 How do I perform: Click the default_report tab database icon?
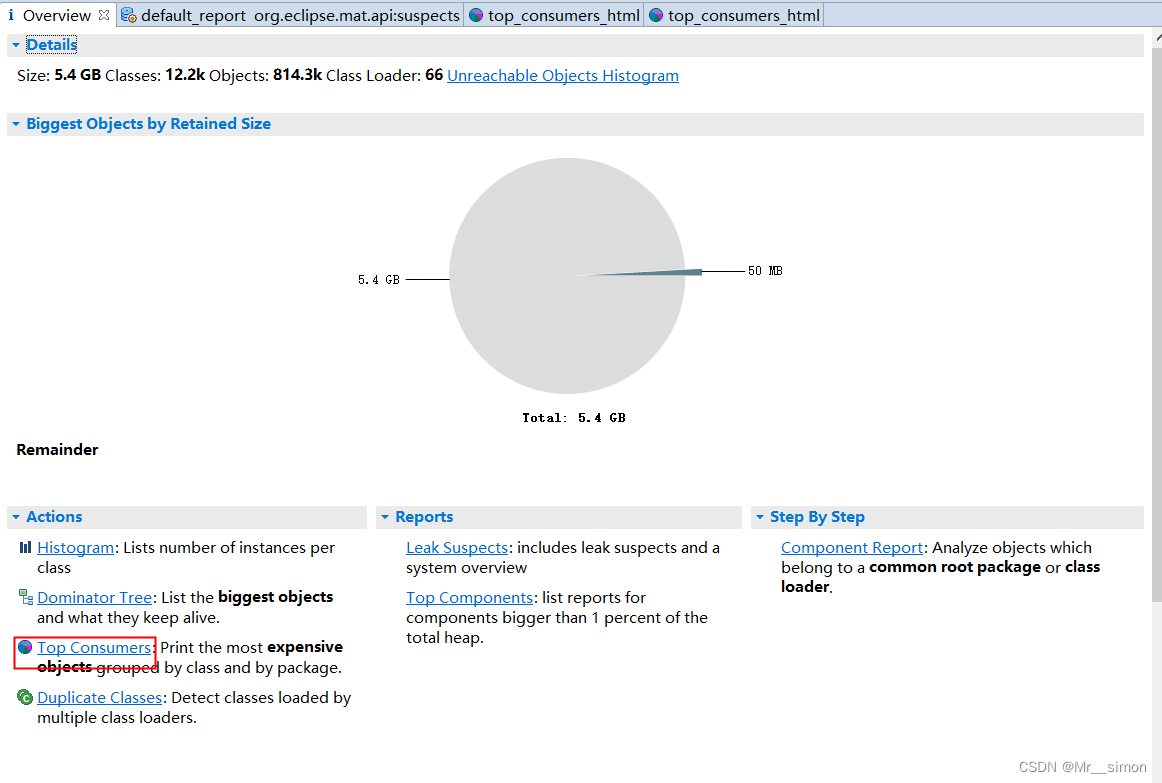[x=129, y=16]
